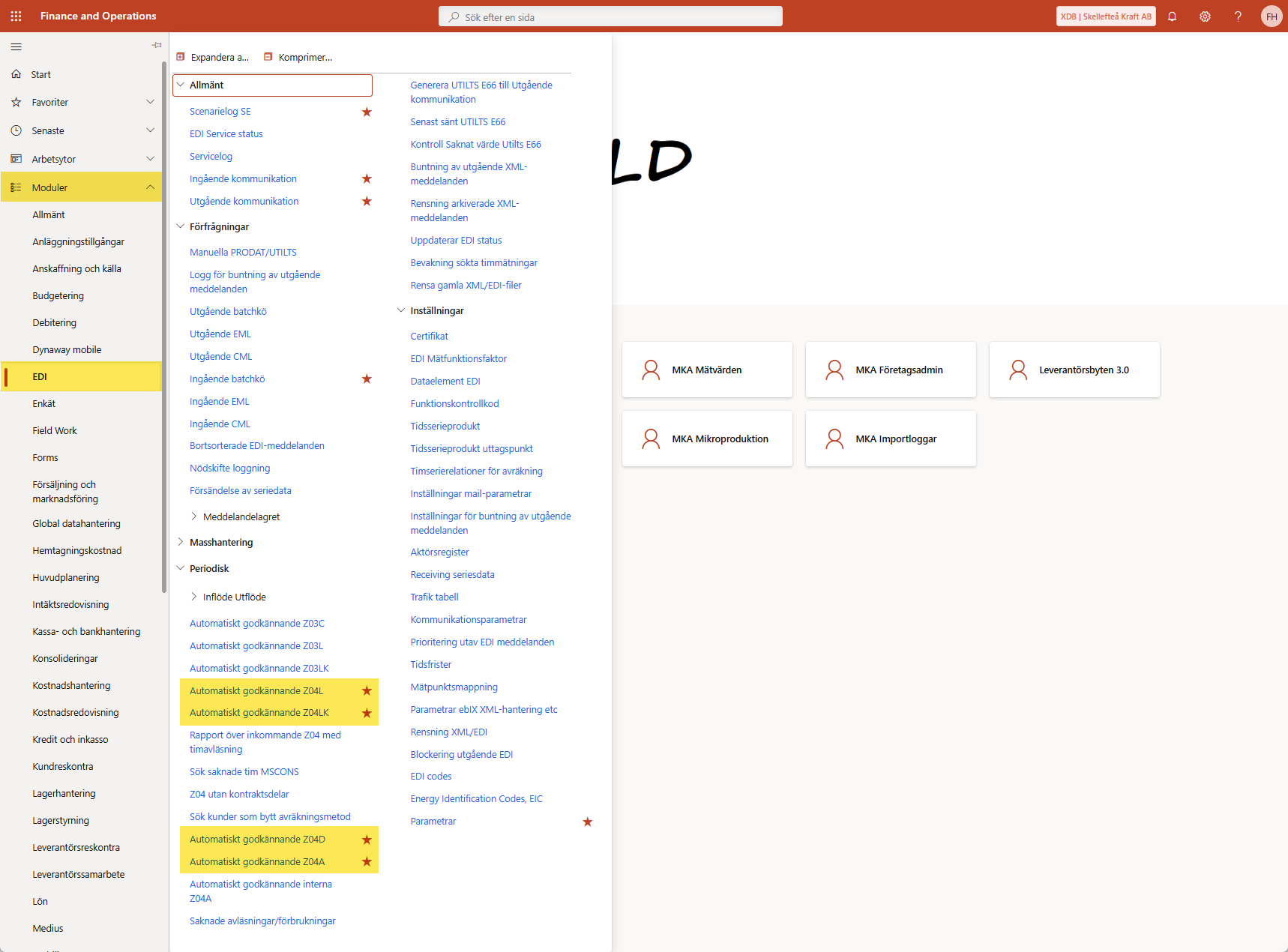Viewport: 1288px width, 952px height.
Task: Open the app launcher waffle icon
Action: 16,16
